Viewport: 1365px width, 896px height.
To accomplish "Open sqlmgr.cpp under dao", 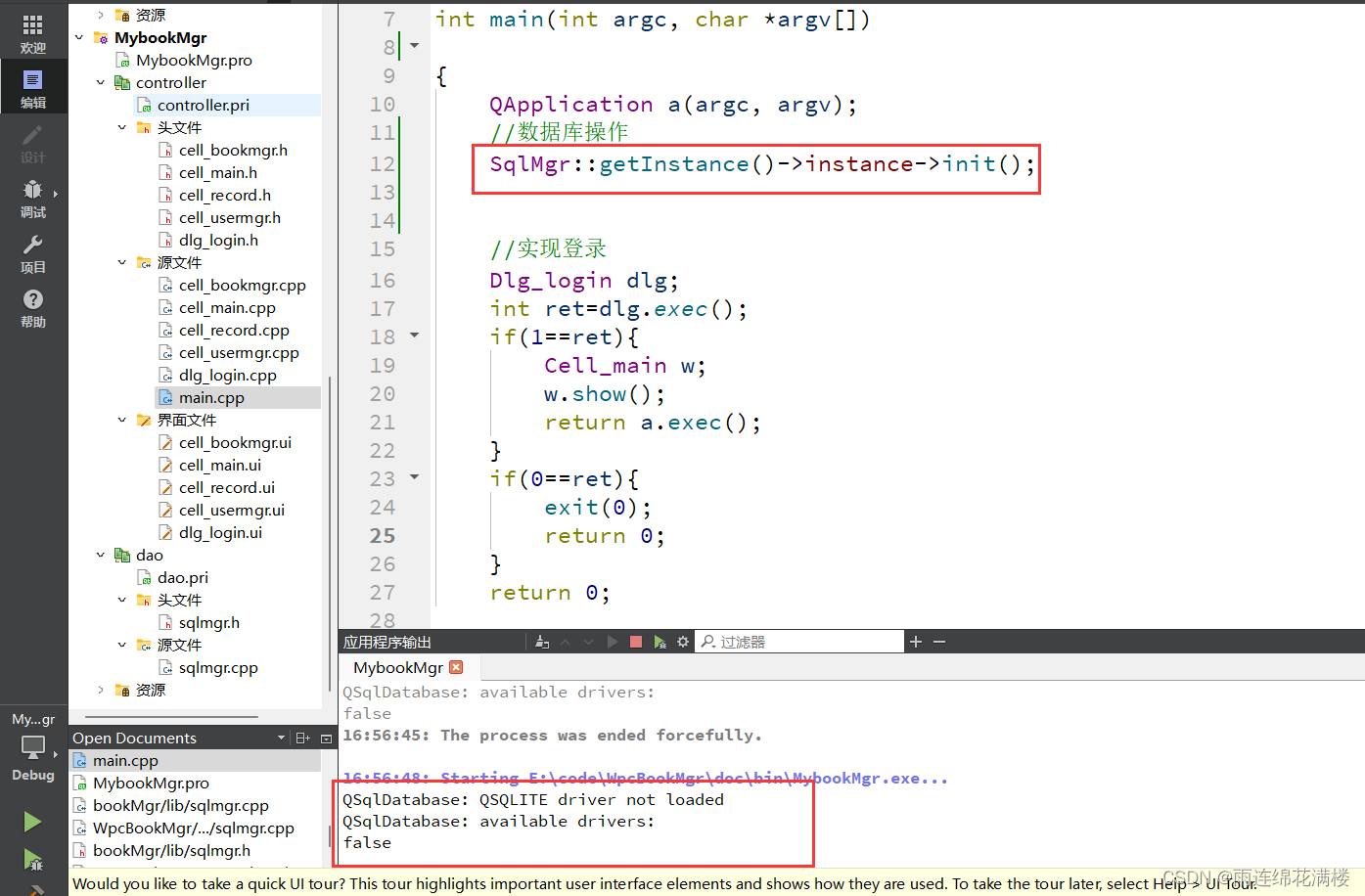I will coord(218,667).
